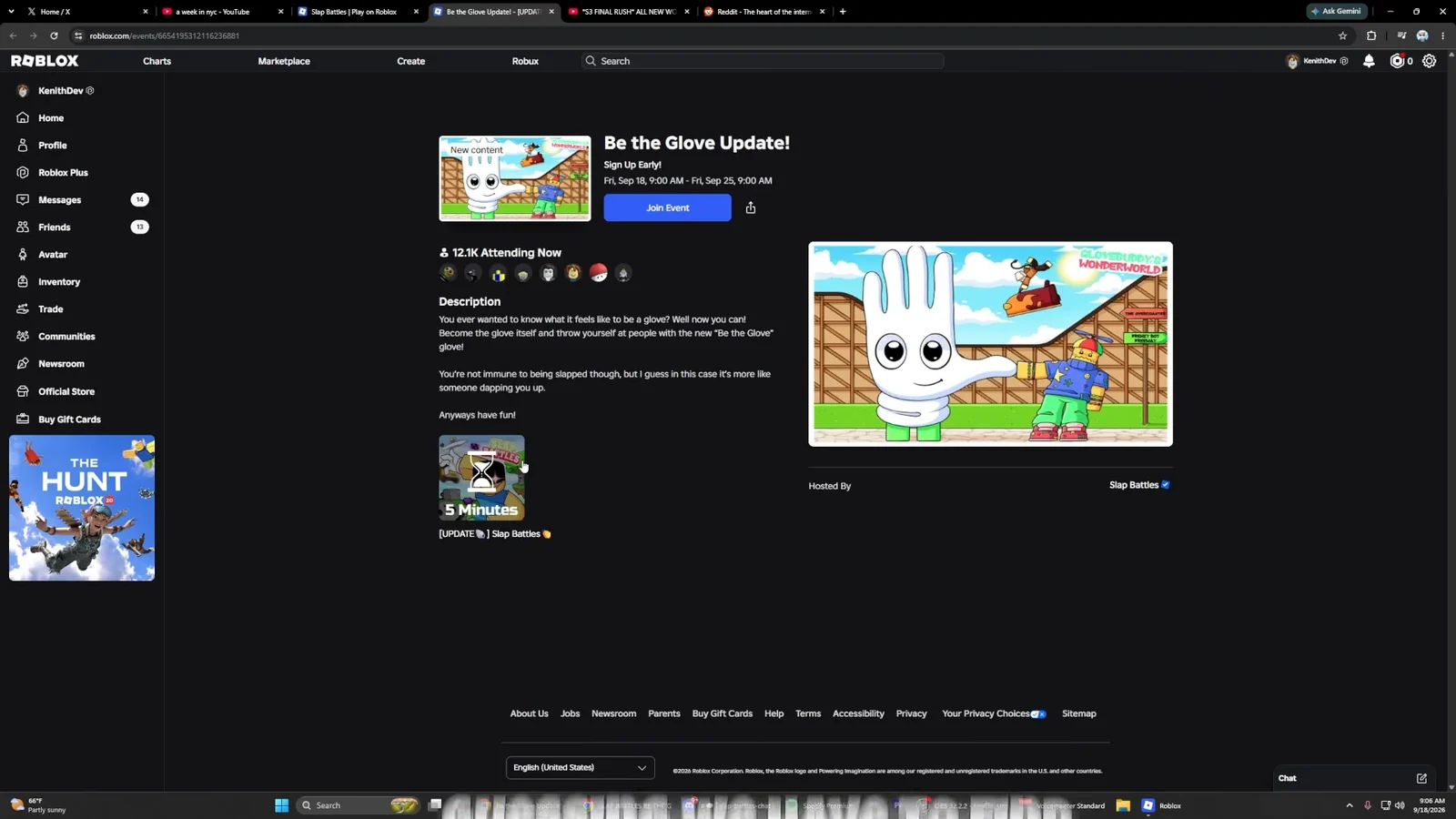Click the browser address bar
This screenshot has width=1456, height=819.
coord(701,35)
